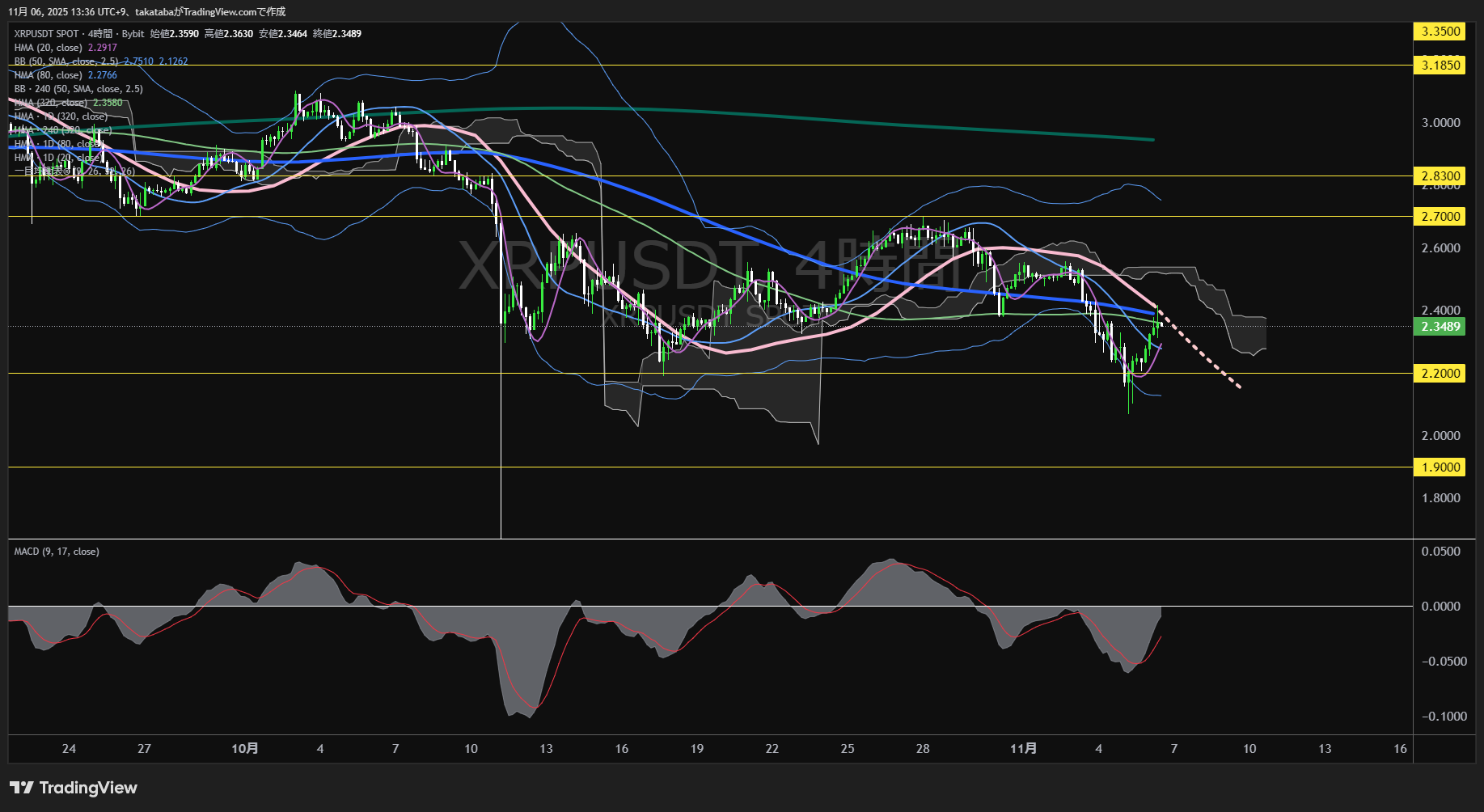Select the yellow 1.9000 price level tag
This screenshot has height=812, width=1484.
tap(1440, 467)
